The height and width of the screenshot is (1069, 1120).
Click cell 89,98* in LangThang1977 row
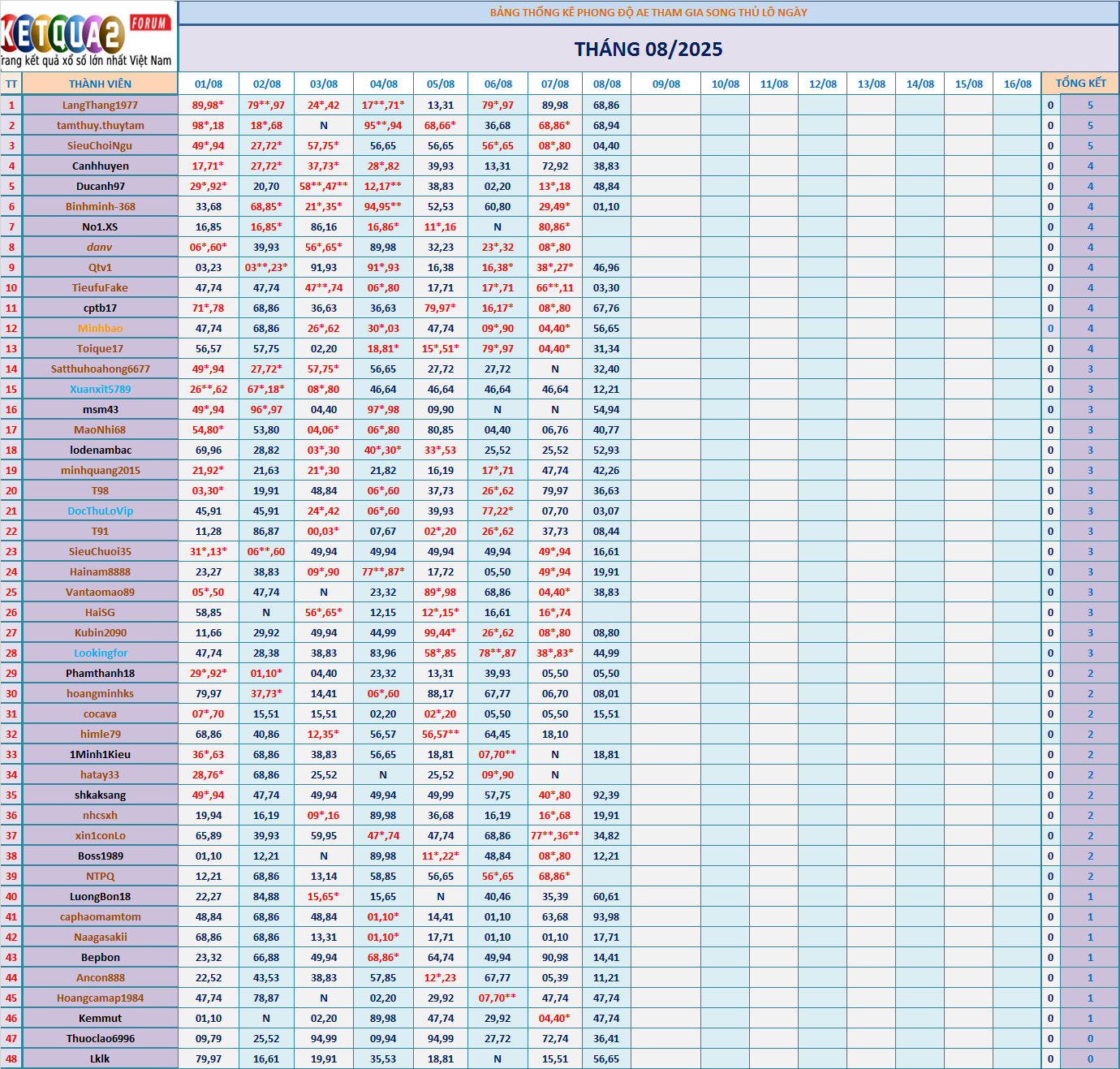click(x=209, y=105)
